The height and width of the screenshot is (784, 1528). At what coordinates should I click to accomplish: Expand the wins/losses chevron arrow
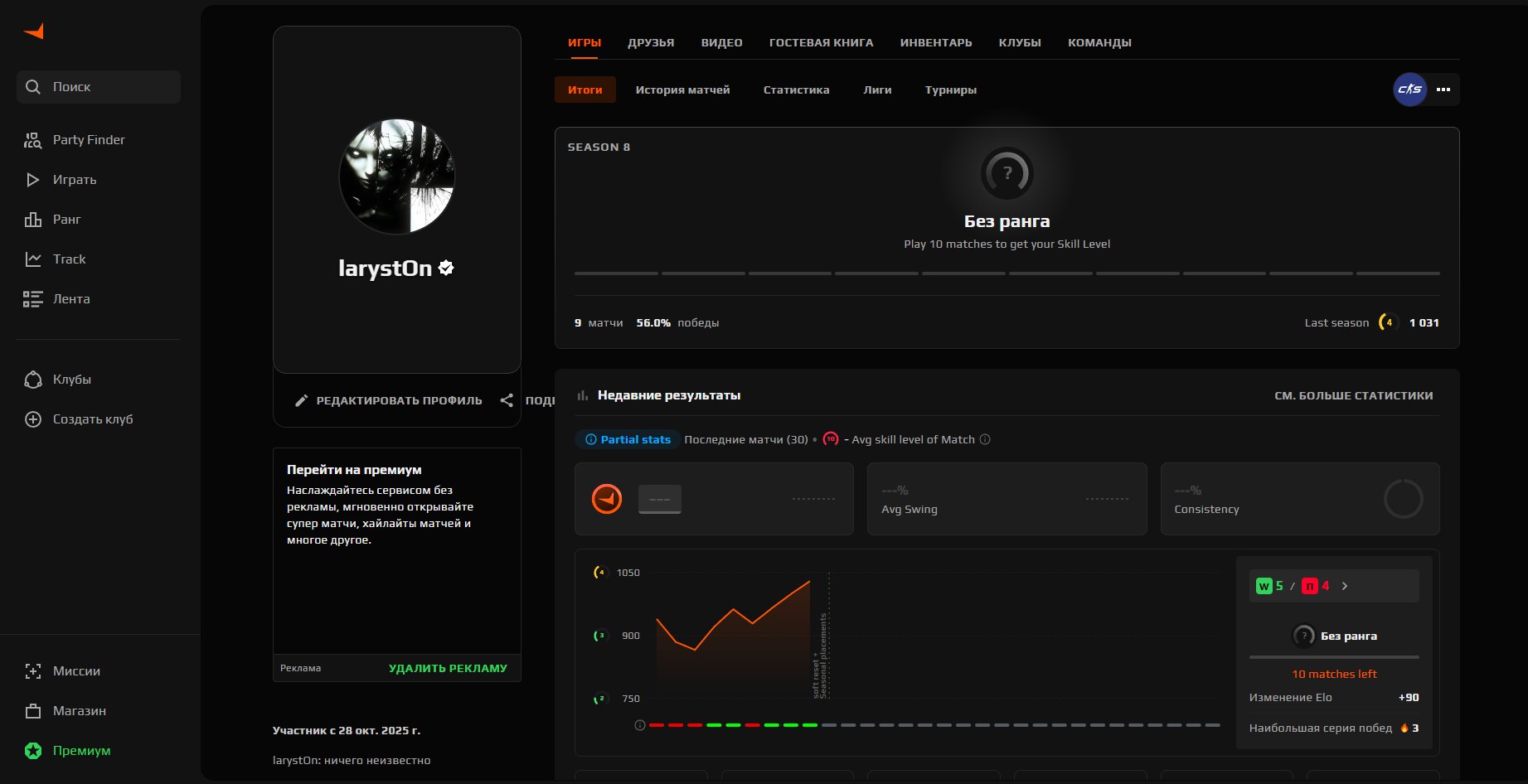coord(1345,586)
